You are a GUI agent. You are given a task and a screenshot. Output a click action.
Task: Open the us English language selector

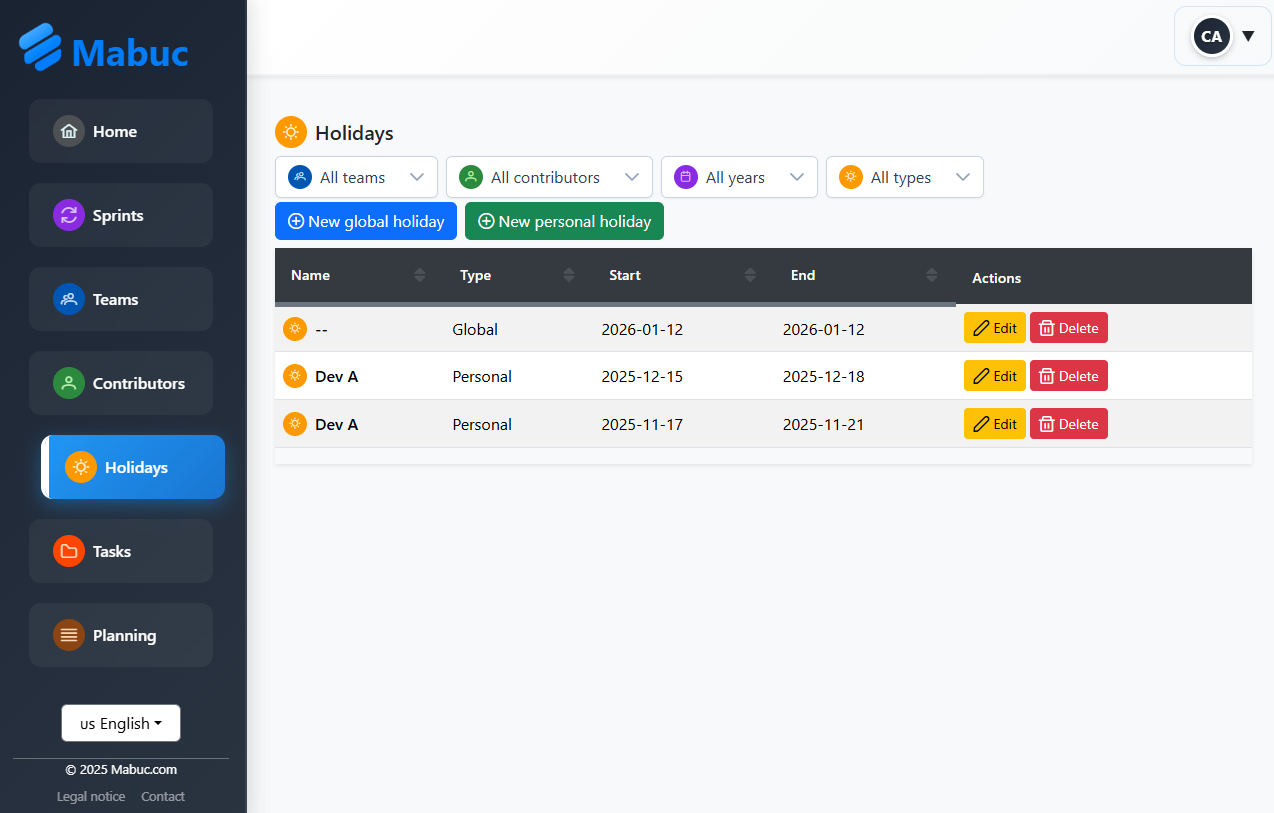tap(120, 722)
